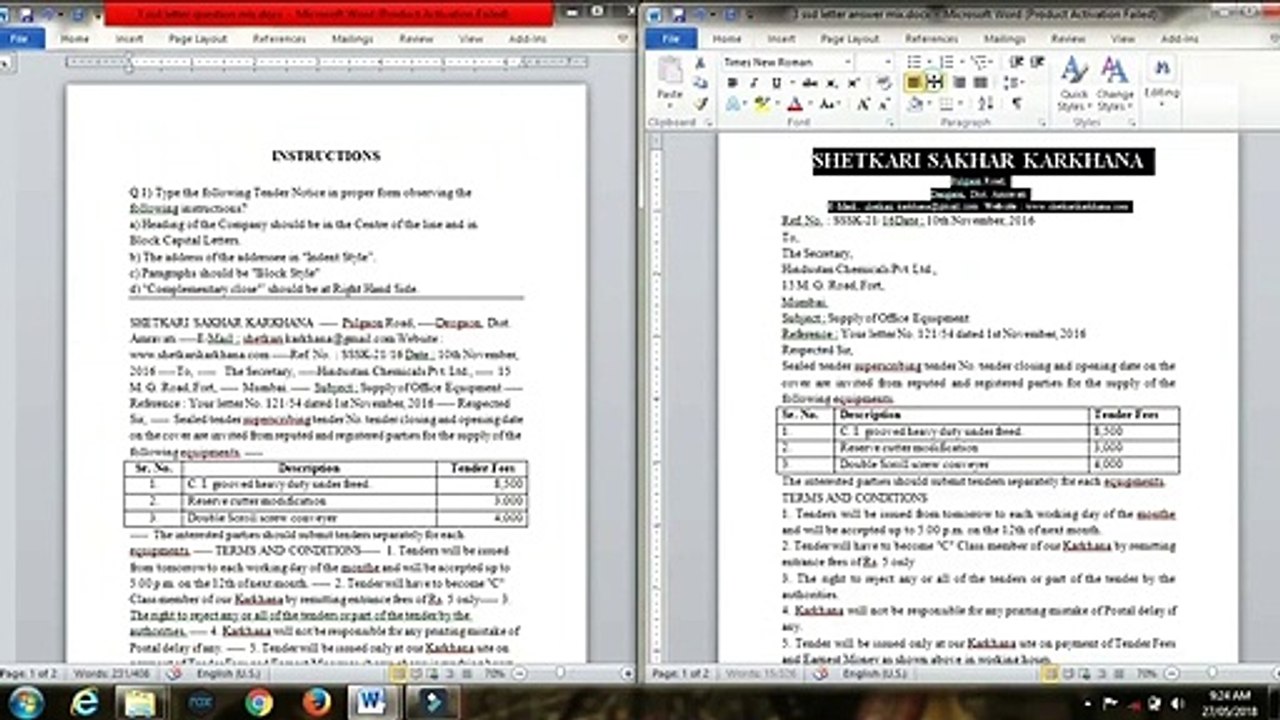Image resolution: width=1280 pixels, height=720 pixels.
Task: Switch to Mailings tab in right window
Action: pyautogui.click(x=1004, y=38)
